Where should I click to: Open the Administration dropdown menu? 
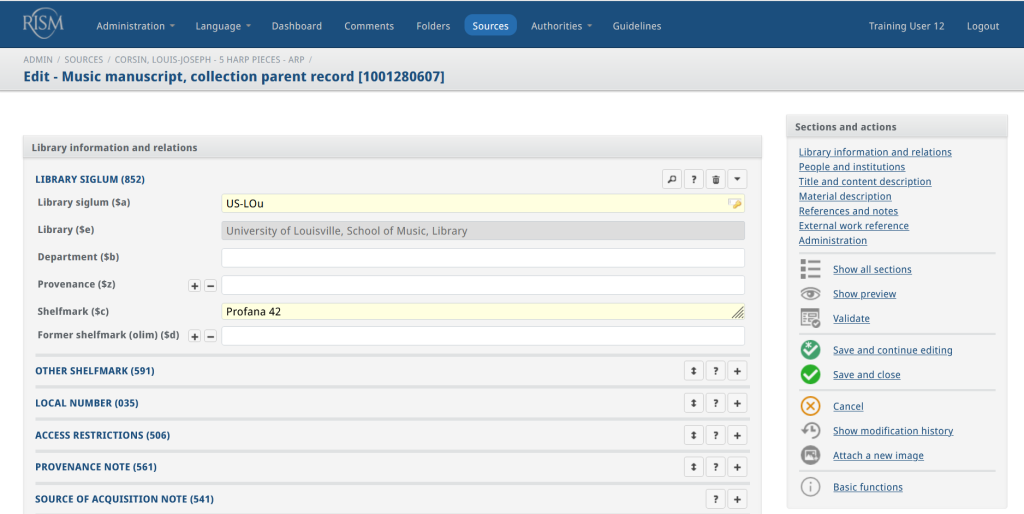135,26
